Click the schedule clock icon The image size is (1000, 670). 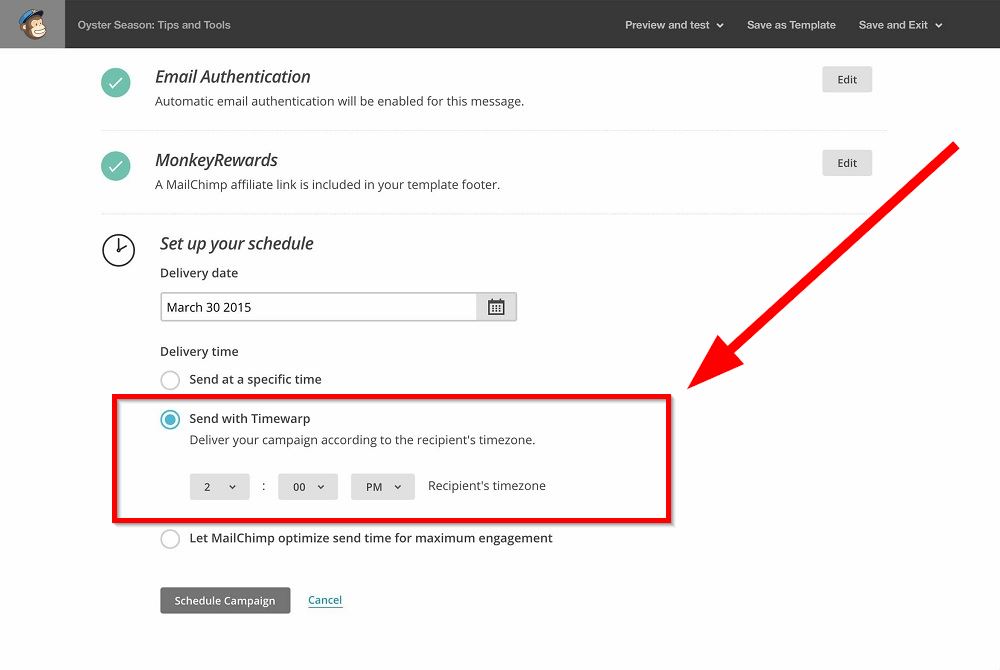pos(118,250)
